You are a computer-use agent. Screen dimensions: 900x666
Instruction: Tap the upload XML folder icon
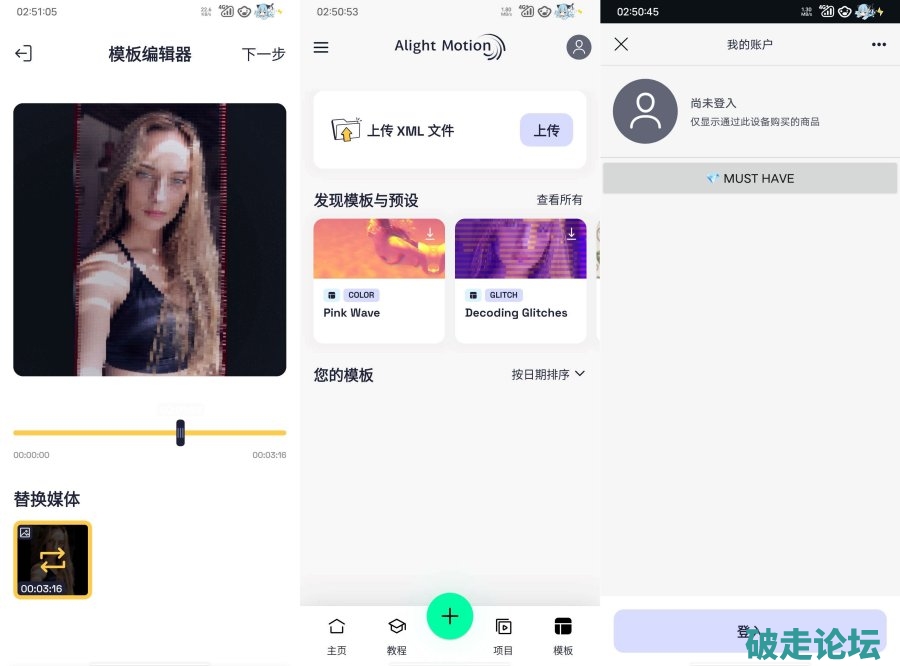pyautogui.click(x=345, y=130)
